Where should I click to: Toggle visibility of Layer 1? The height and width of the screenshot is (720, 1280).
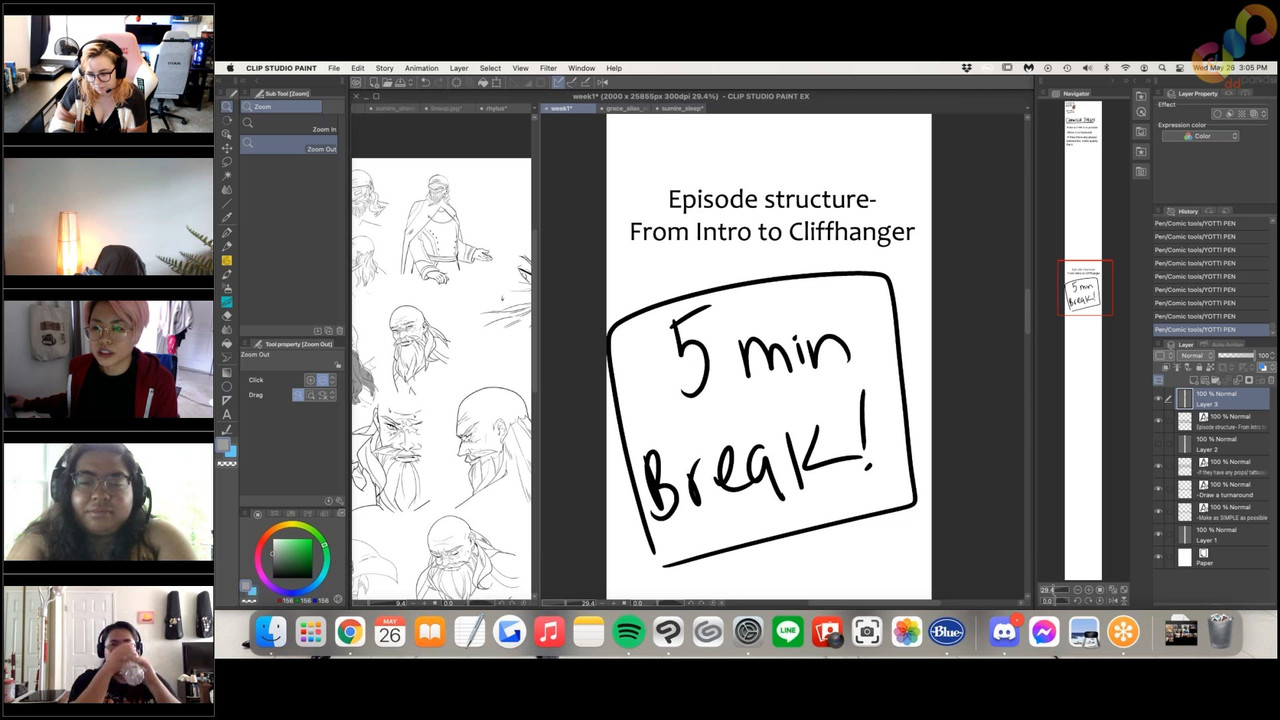(1158, 534)
